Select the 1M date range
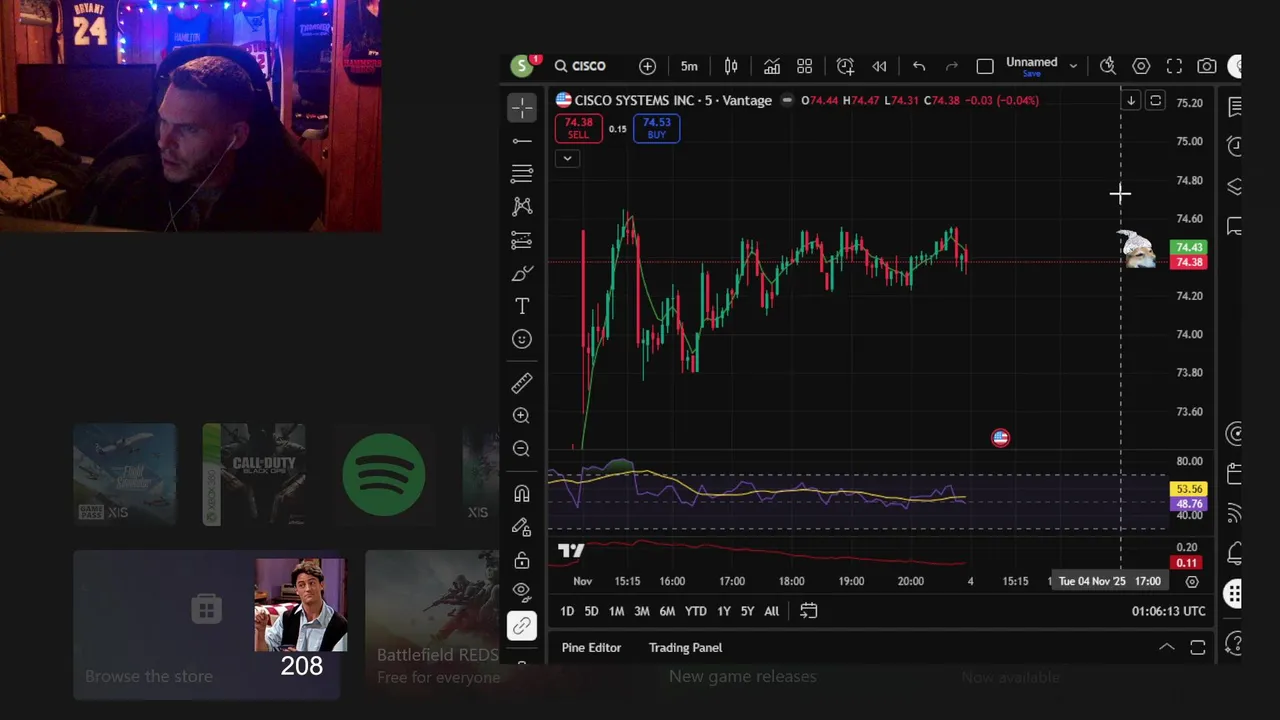This screenshot has height=720, width=1280. 616,611
